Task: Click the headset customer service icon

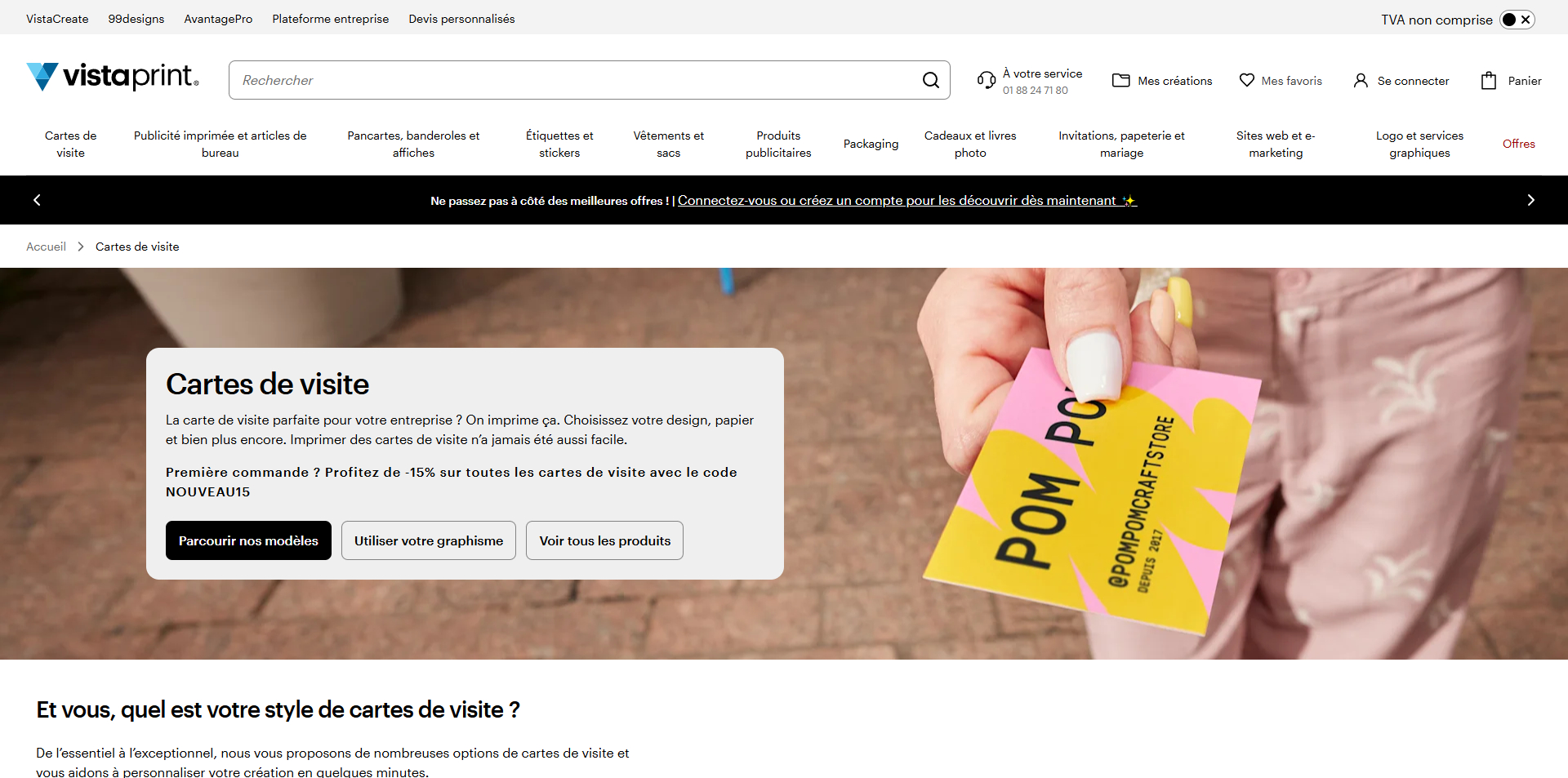Action: point(987,80)
